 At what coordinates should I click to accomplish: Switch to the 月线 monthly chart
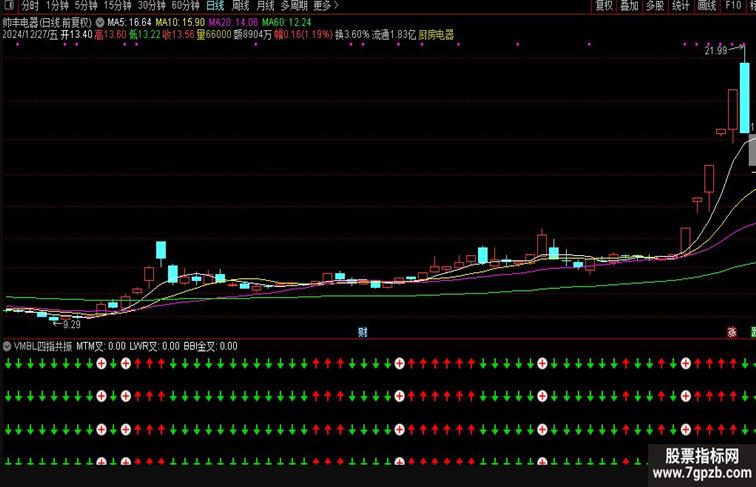pyautogui.click(x=265, y=6)
